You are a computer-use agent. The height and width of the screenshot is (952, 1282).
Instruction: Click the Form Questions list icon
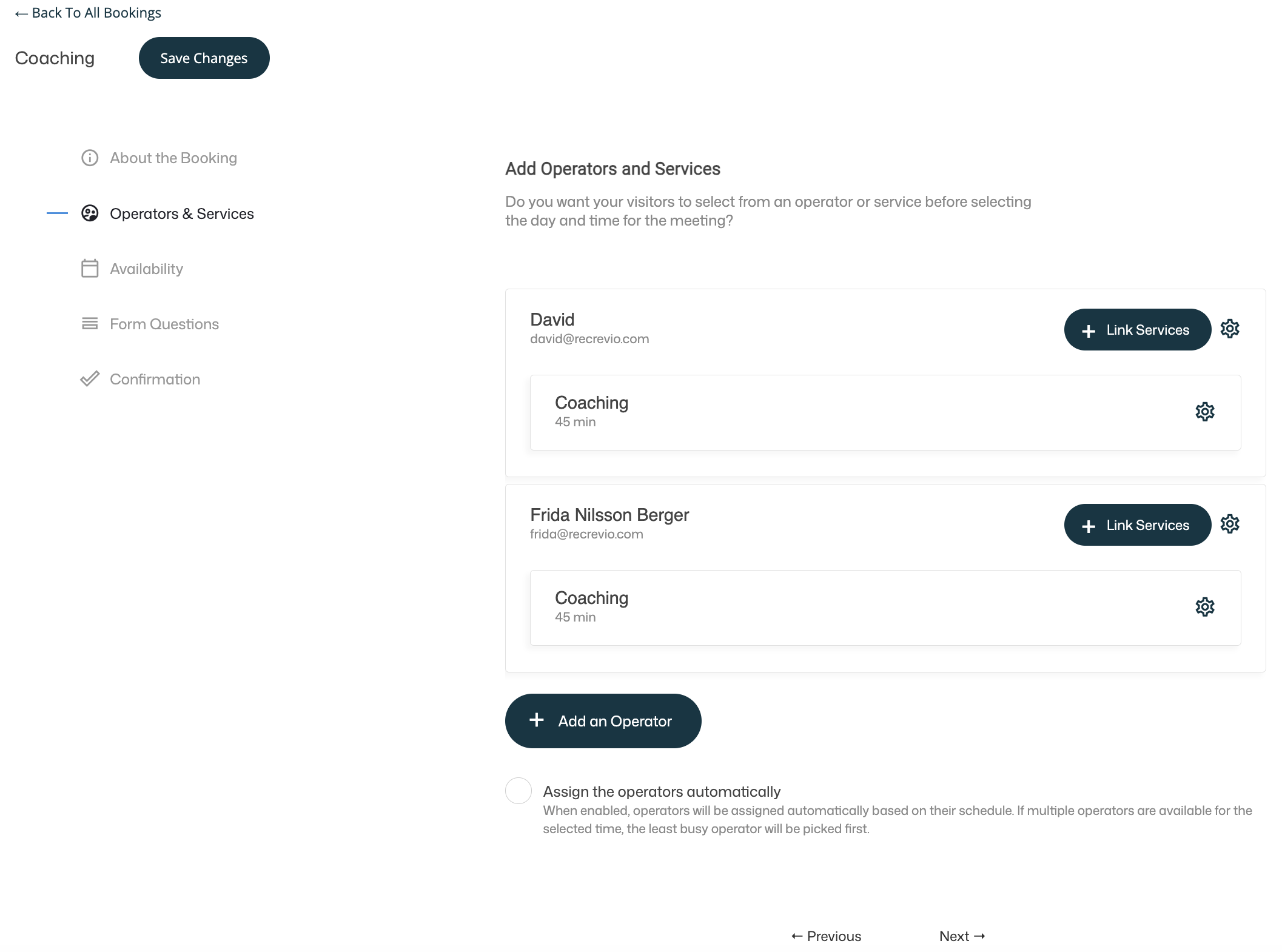pos(90,324)
